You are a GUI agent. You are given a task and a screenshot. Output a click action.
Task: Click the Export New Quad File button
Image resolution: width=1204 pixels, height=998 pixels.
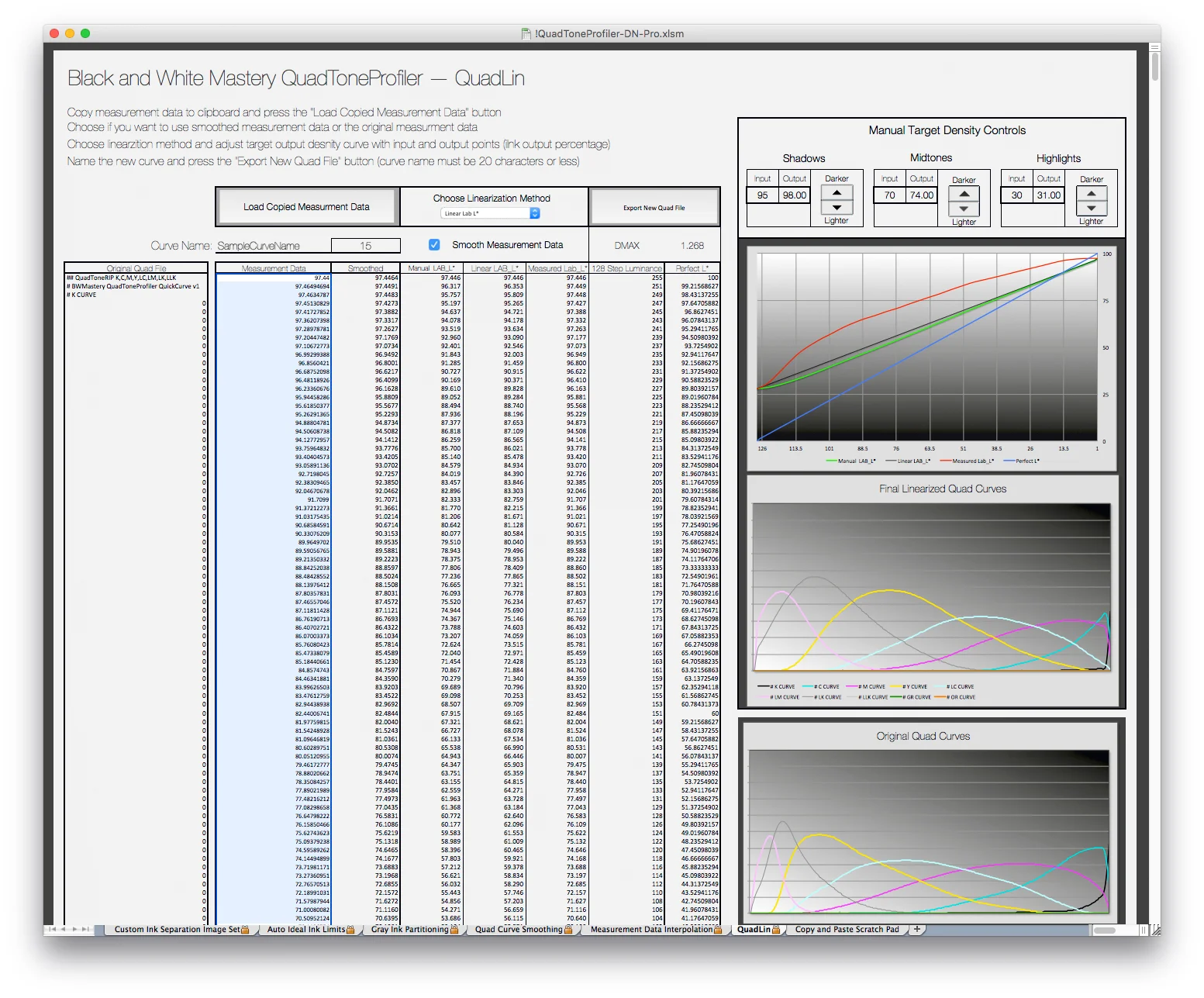654,207
